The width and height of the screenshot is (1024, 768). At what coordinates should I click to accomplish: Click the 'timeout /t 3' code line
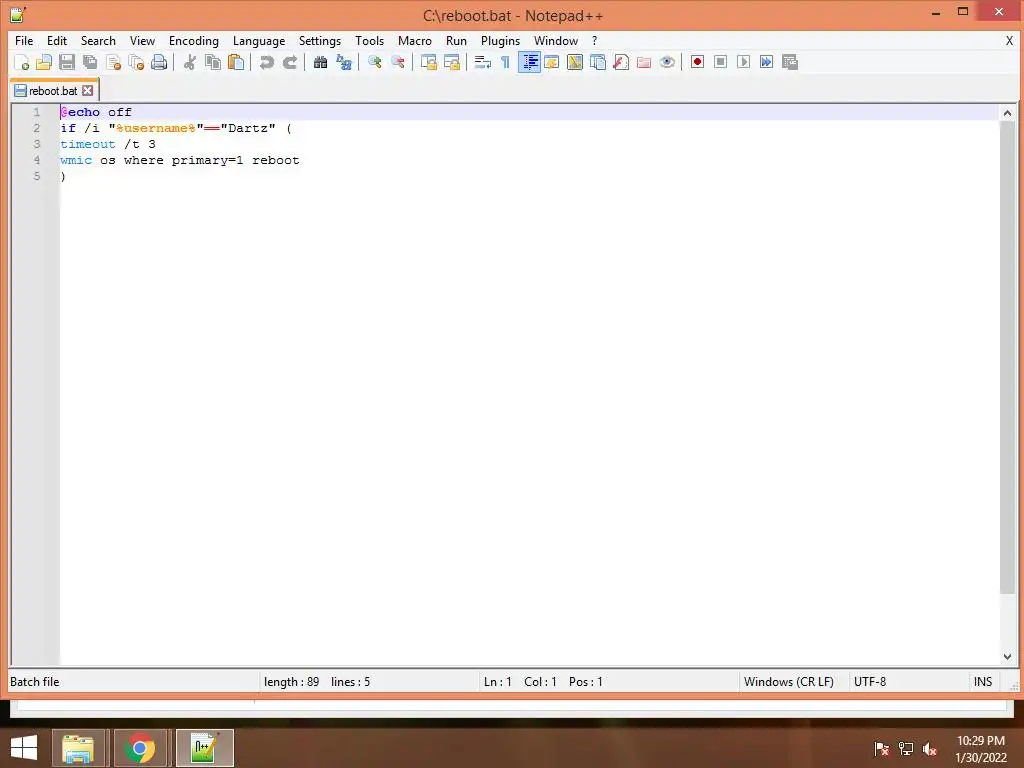point(108,144)
